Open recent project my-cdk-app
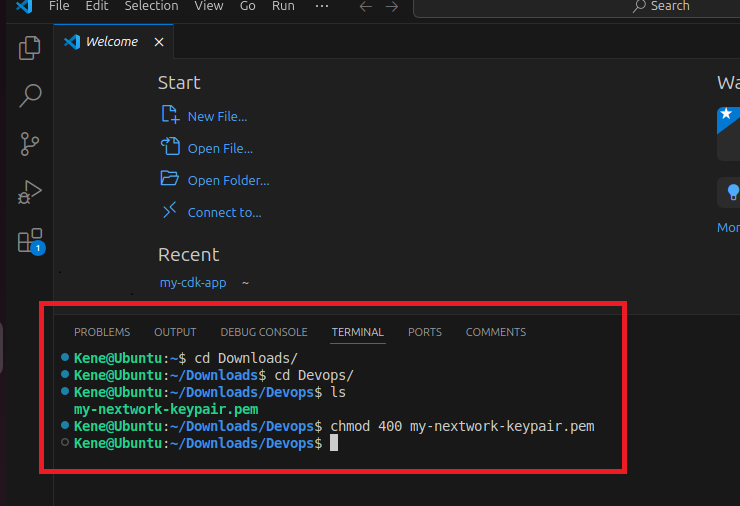This screenshot has width=740, height=506. [193, 283]
